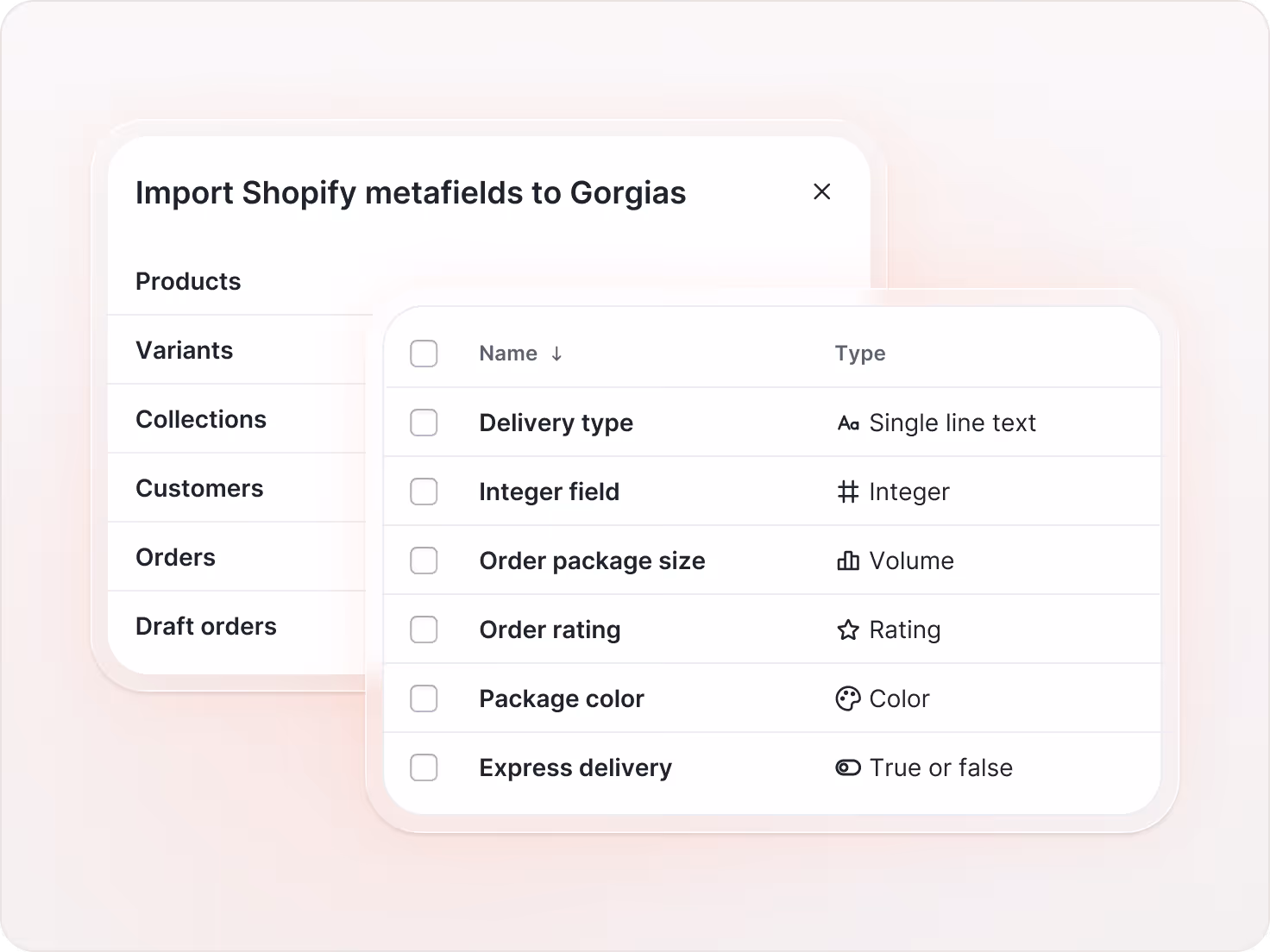The height and width of the screenshot is (952, 1270).
Task: Open the Draft orders category
Action: pos(206,626)
